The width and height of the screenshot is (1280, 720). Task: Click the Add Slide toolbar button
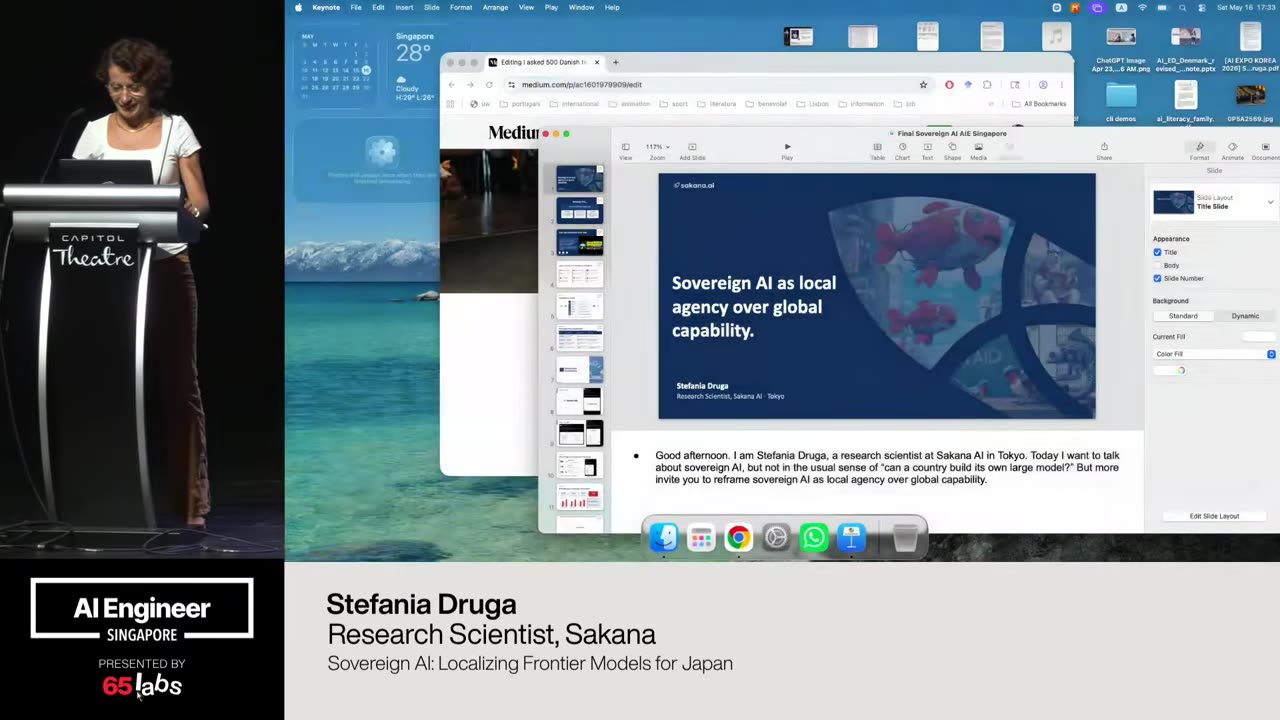pos(692,150)
